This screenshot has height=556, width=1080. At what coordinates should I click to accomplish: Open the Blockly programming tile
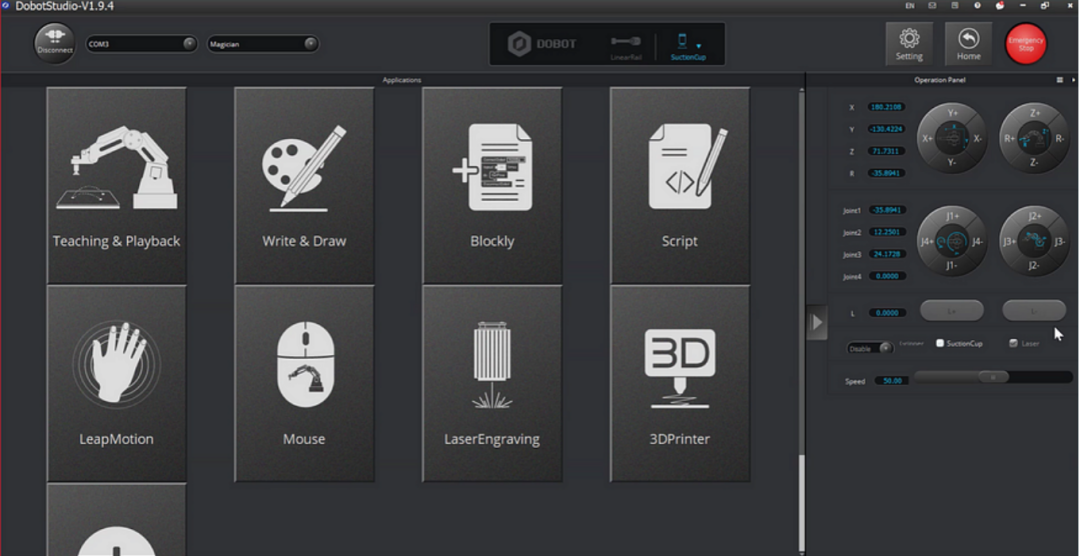[x=492, y=185]
